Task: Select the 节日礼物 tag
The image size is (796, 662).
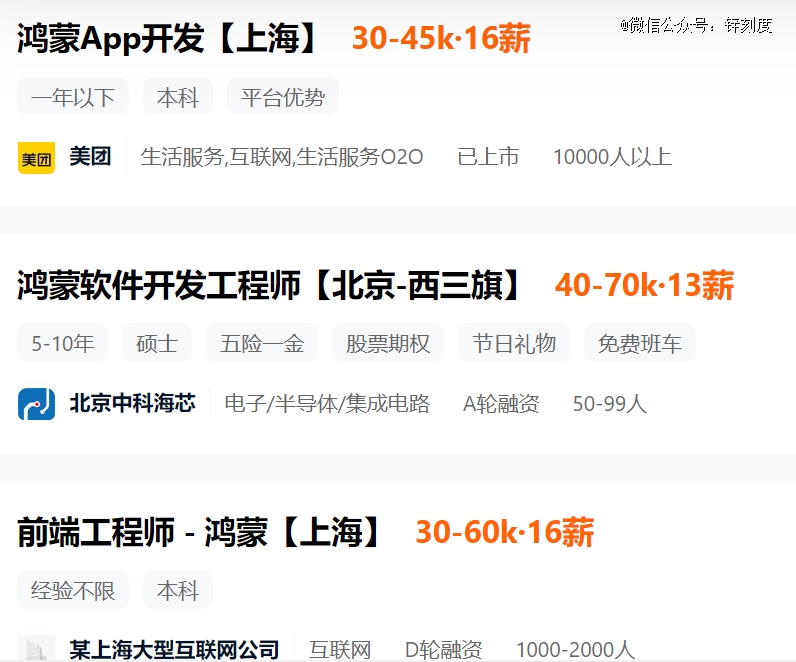Action: 514,343
